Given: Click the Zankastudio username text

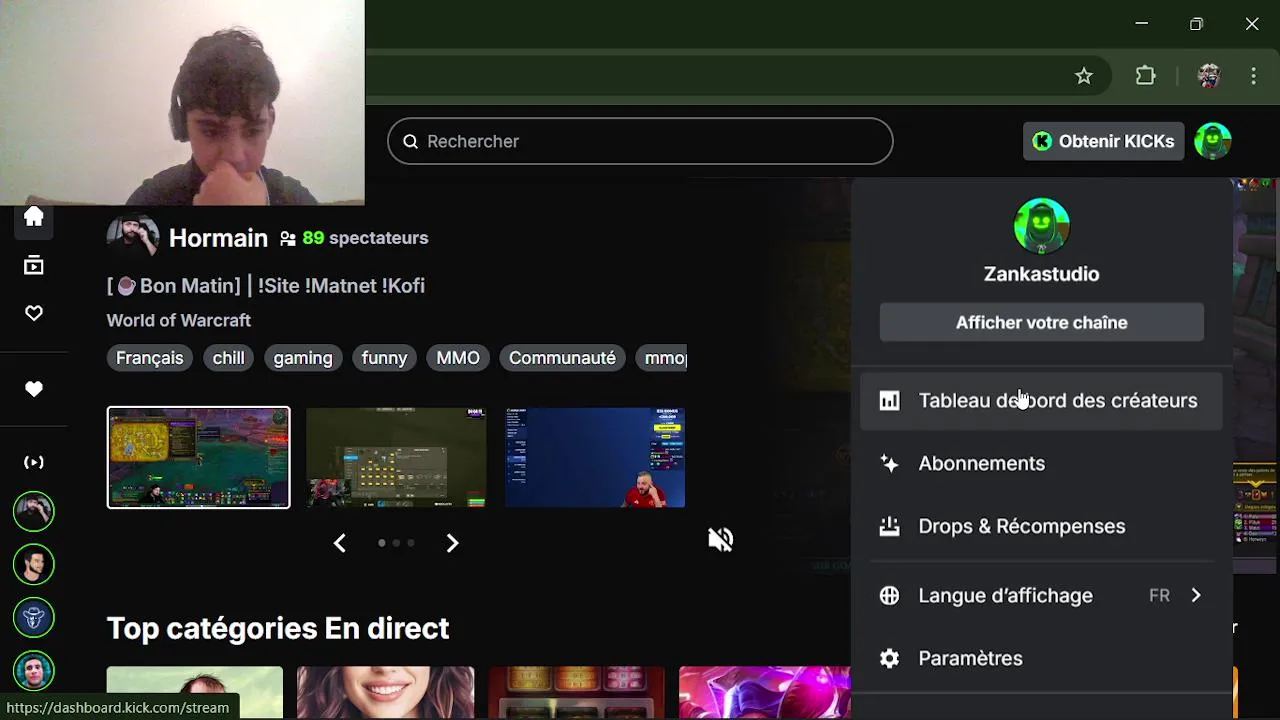Looking at the screenshot, I should (x=1041, y=274).
